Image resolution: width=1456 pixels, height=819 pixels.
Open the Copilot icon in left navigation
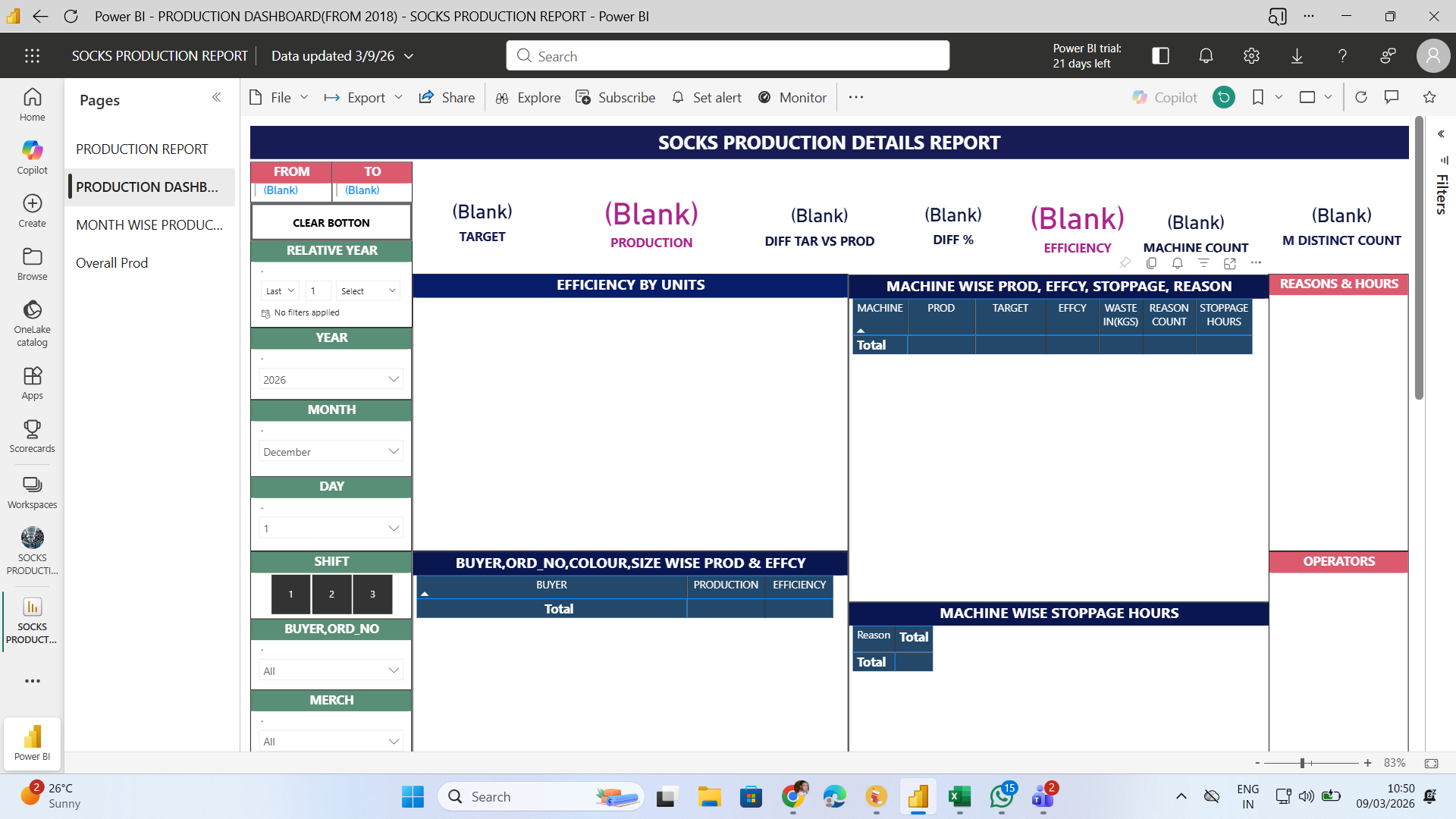(x=32, y=157)
